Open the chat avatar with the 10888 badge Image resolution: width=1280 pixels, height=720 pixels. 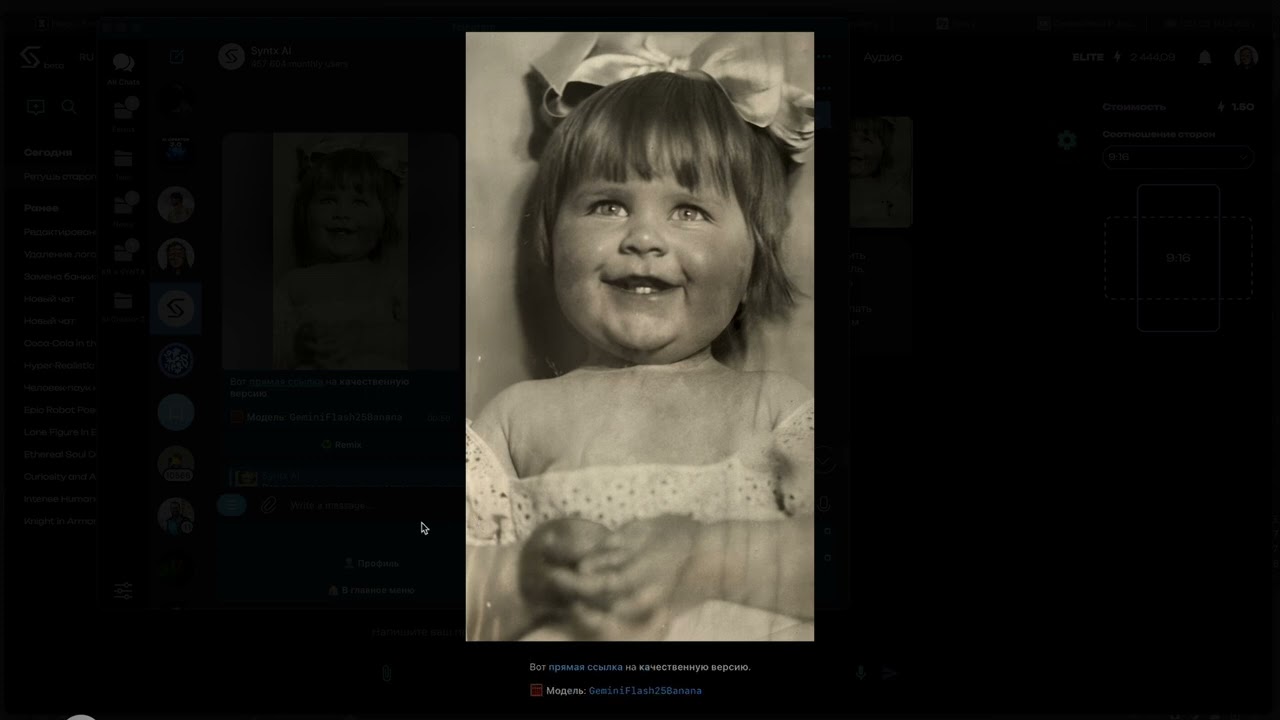click(176, 464)
